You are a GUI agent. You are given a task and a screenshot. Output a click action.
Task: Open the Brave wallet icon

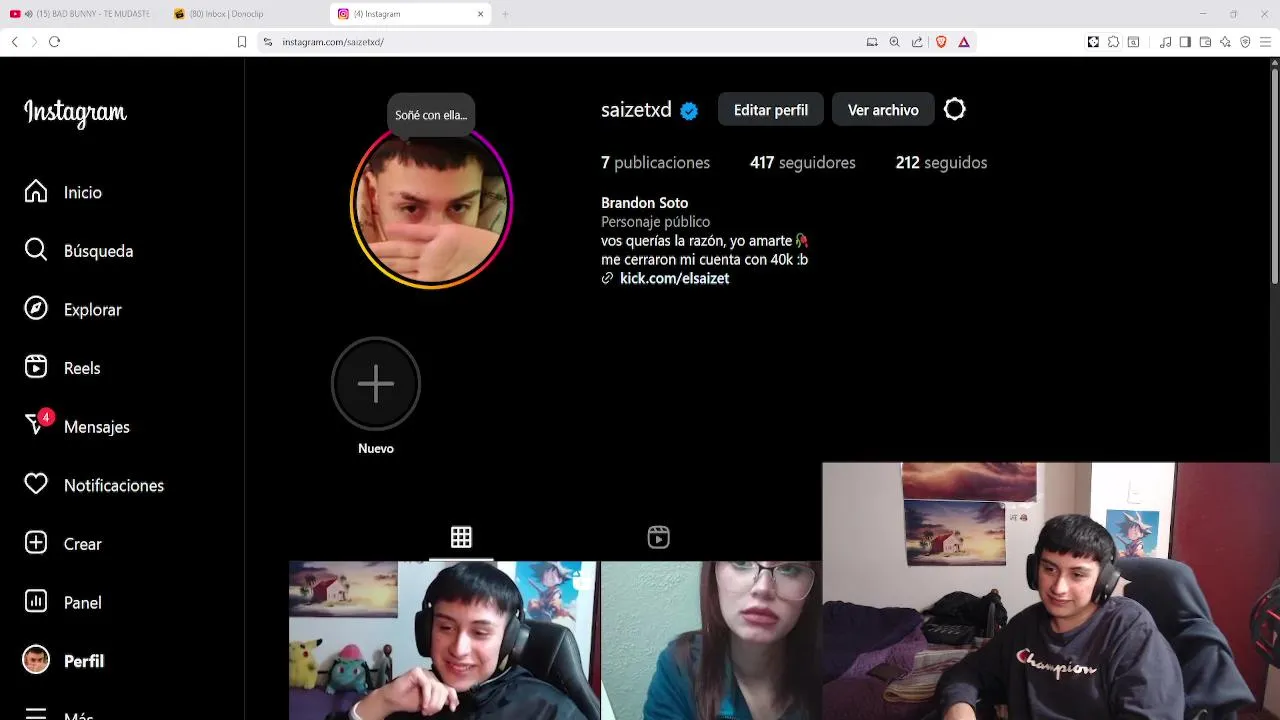pos(1205,42)
